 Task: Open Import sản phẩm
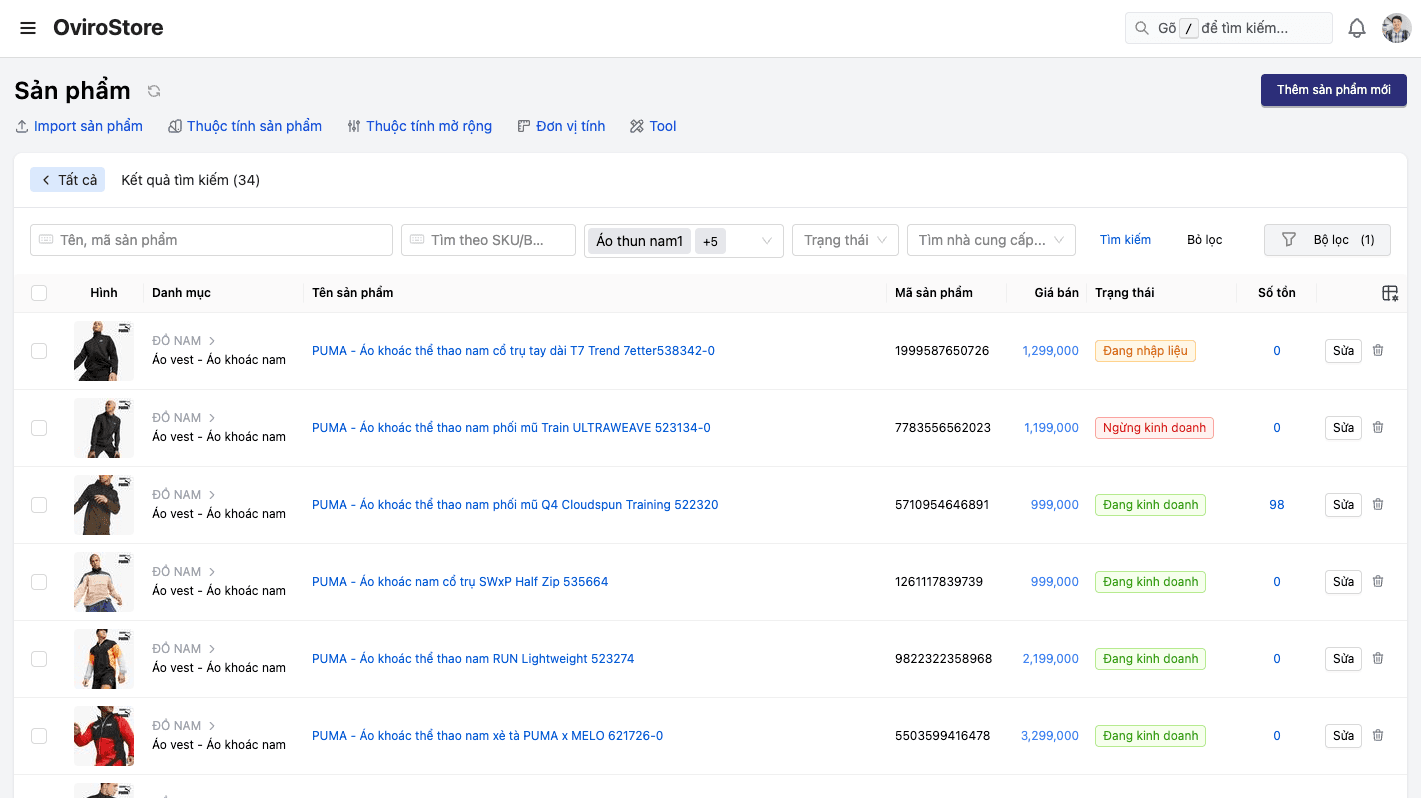point(79,126)
